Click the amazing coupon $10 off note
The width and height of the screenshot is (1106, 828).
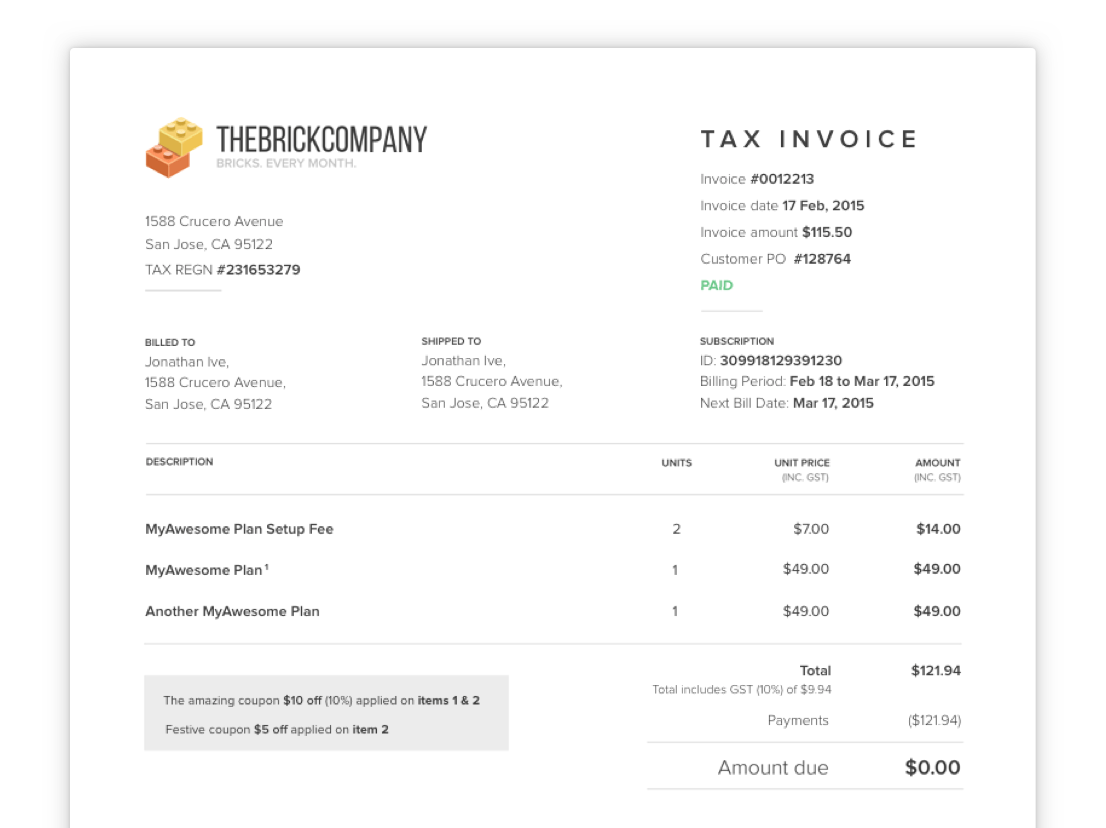(321, 700)
